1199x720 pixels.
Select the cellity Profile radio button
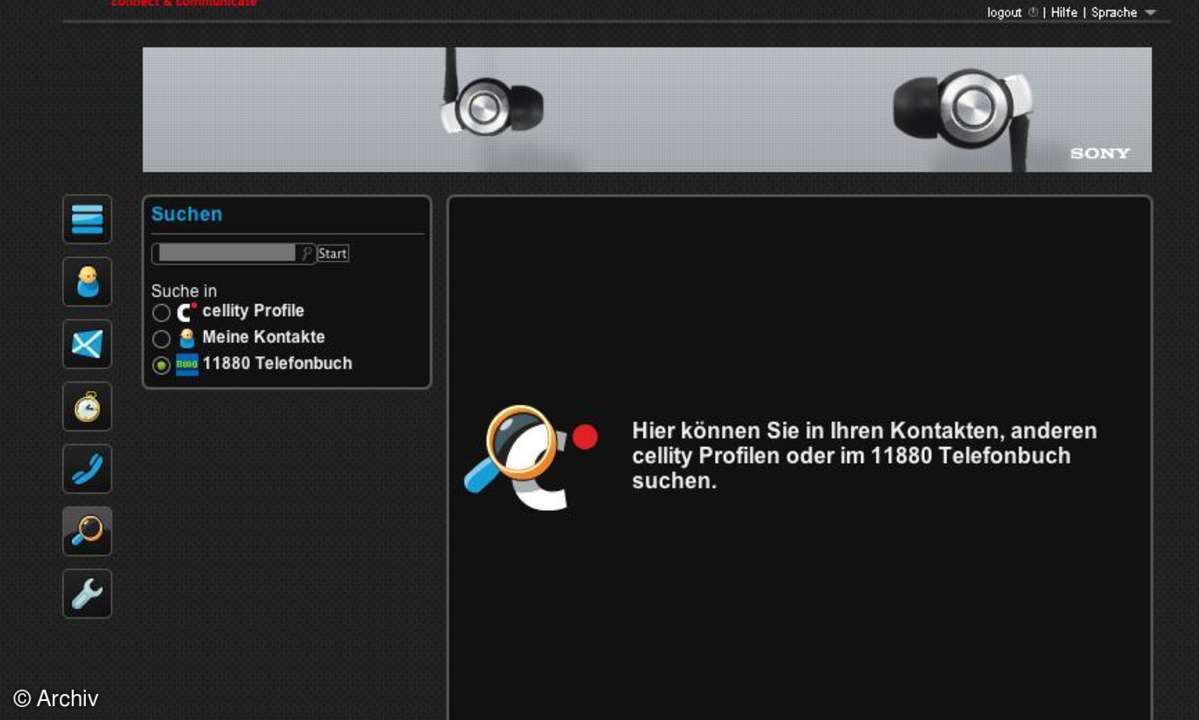pyautogui.click(x=161, y=313)
